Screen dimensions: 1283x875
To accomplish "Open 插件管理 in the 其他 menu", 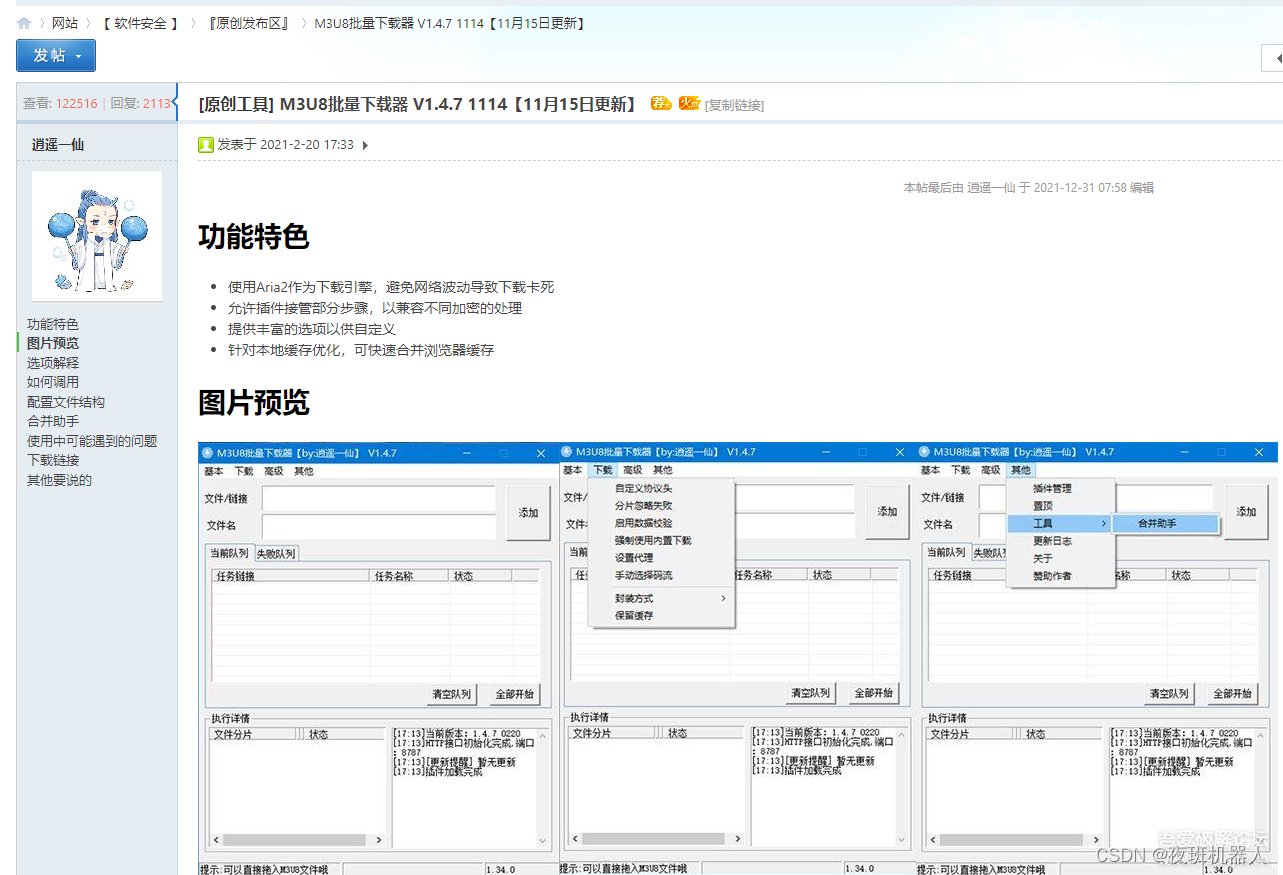I will [1060, 488].
